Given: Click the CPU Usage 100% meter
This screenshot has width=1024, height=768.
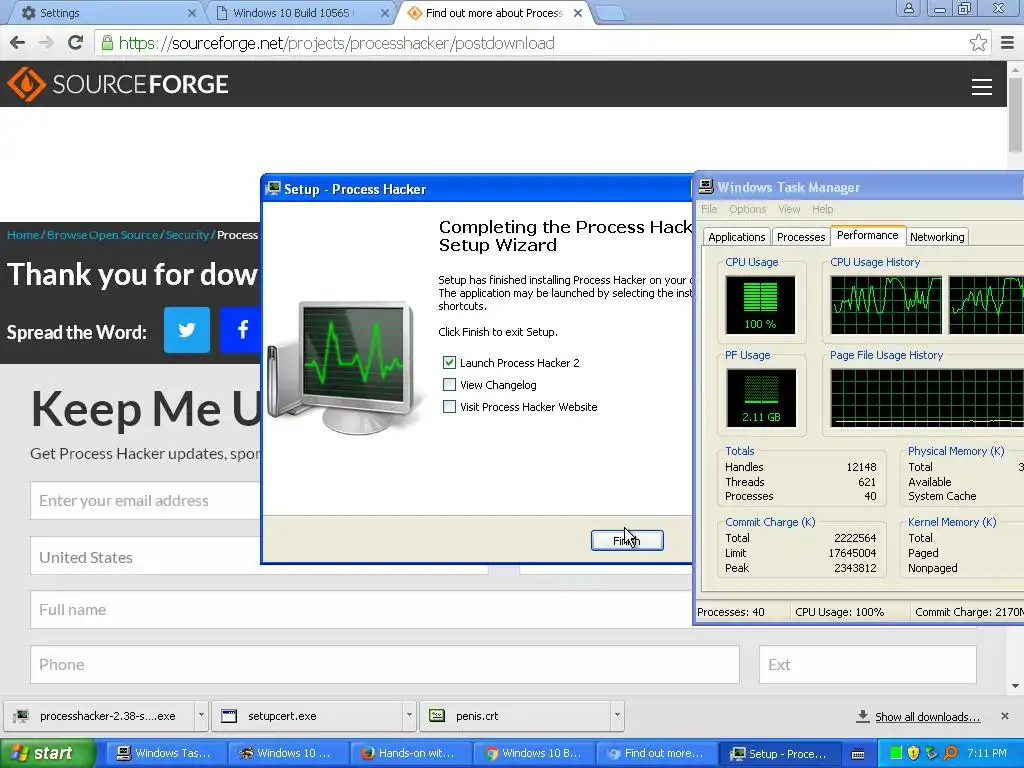Looking at the screenshot, I should [x=760, y=304].
